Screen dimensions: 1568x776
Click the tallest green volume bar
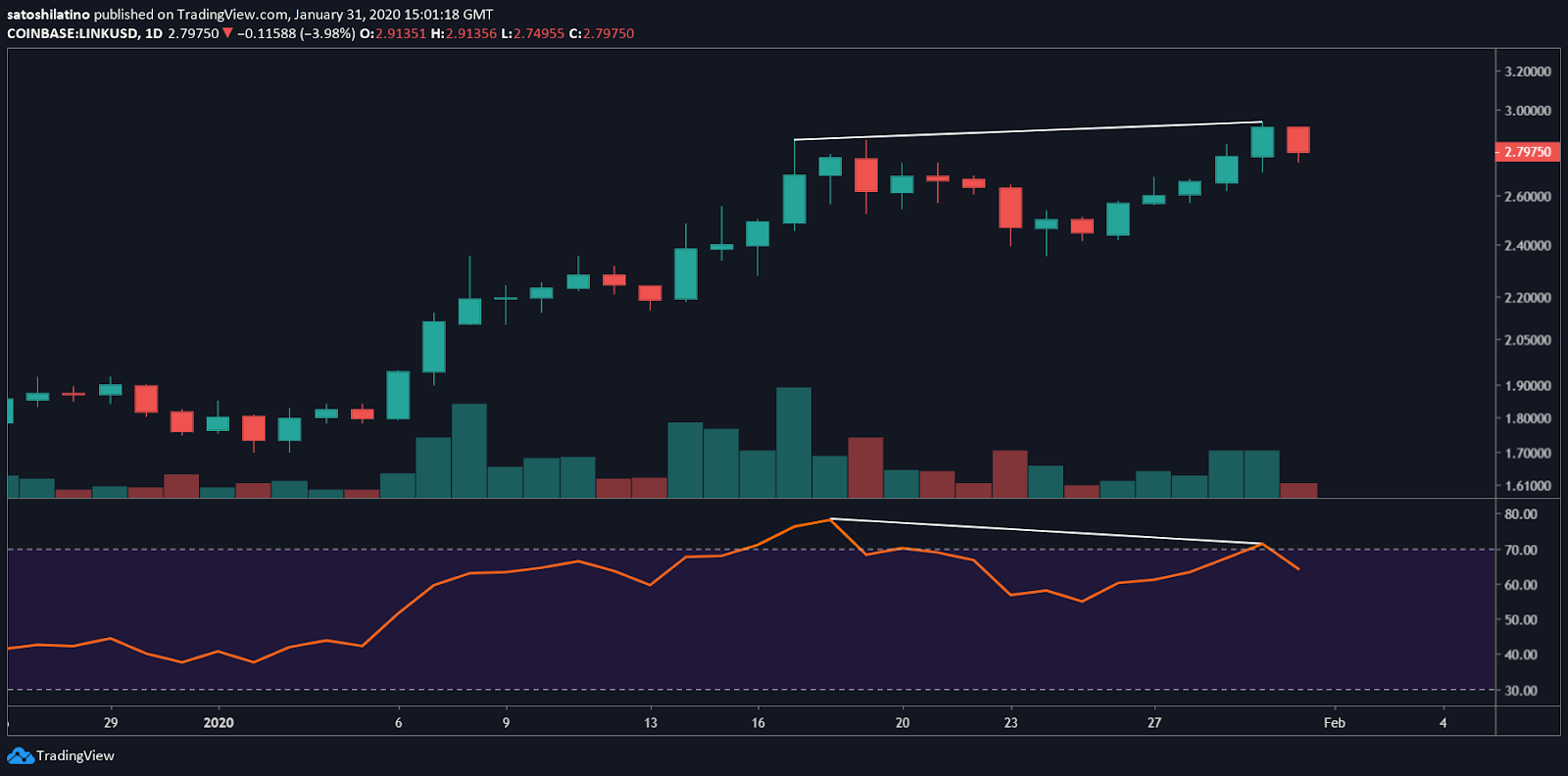point(794,443)
